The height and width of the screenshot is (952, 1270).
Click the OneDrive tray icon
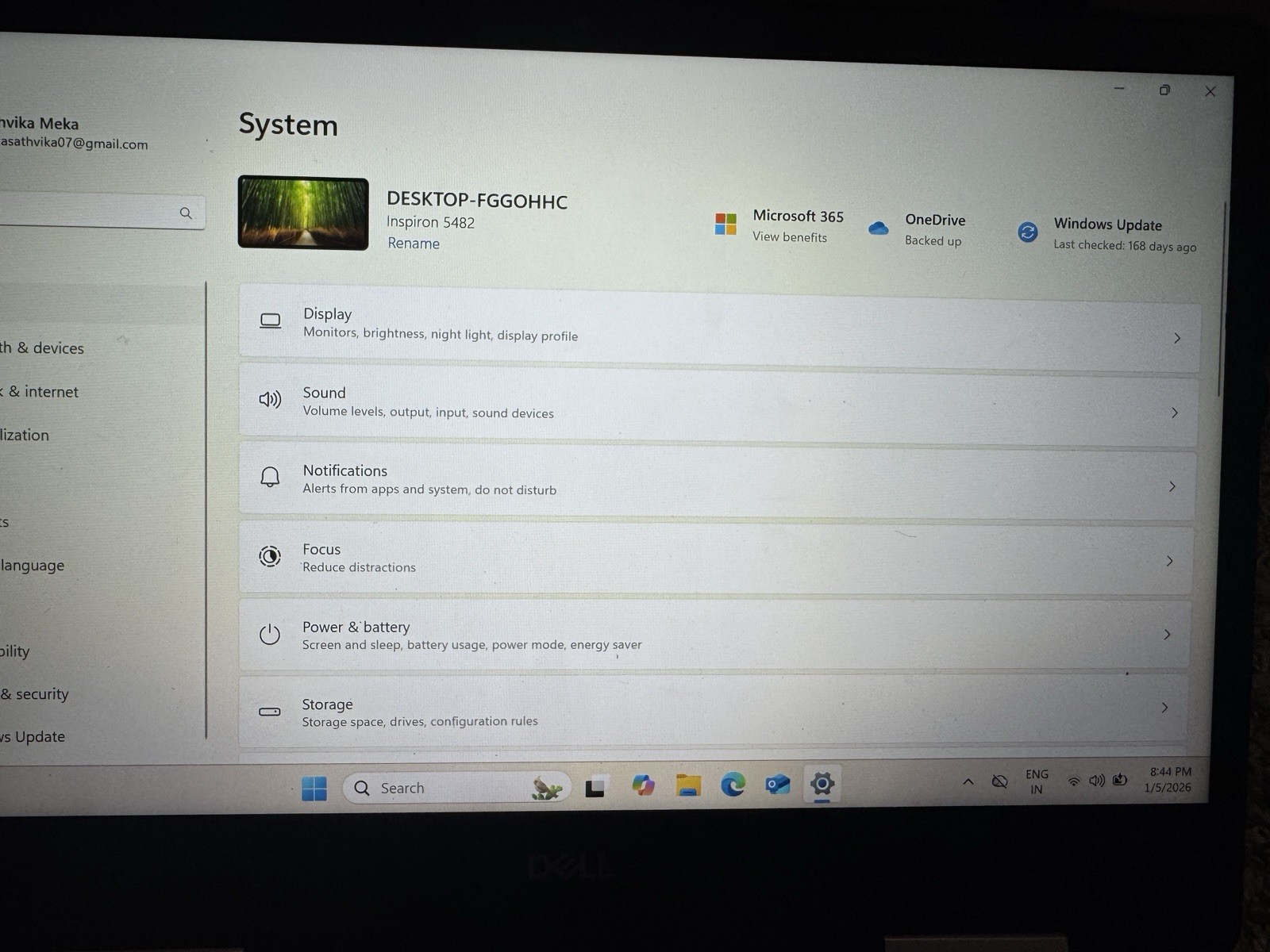(x=1000, y=781)
